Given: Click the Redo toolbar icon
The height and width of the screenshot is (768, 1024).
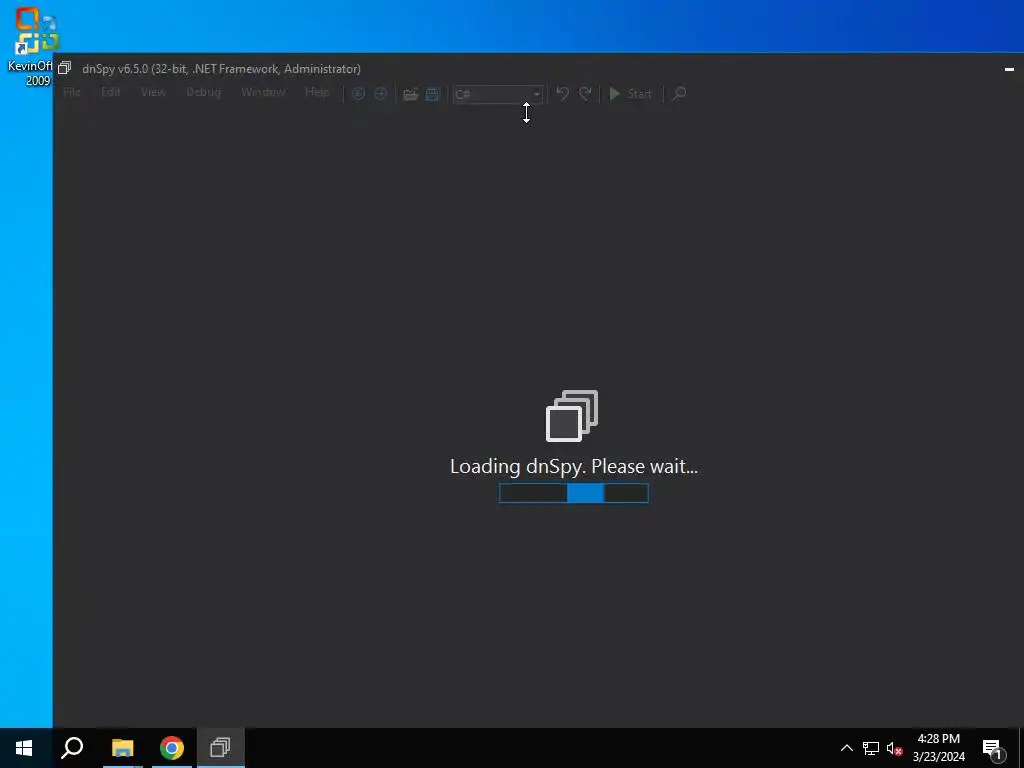Looking at the screenshot, I should tap(585, 94).
